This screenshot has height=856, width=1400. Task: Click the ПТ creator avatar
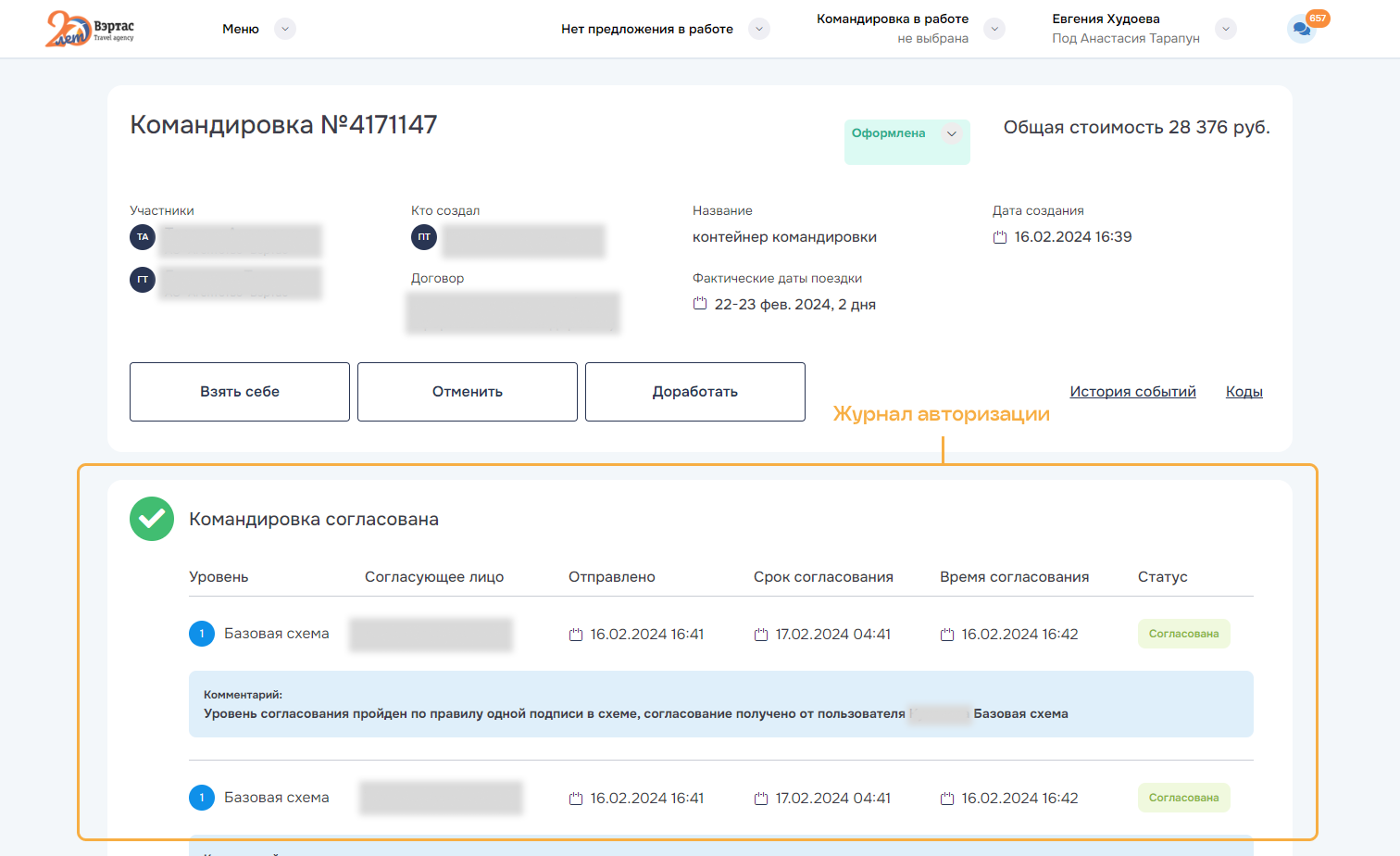424,237
